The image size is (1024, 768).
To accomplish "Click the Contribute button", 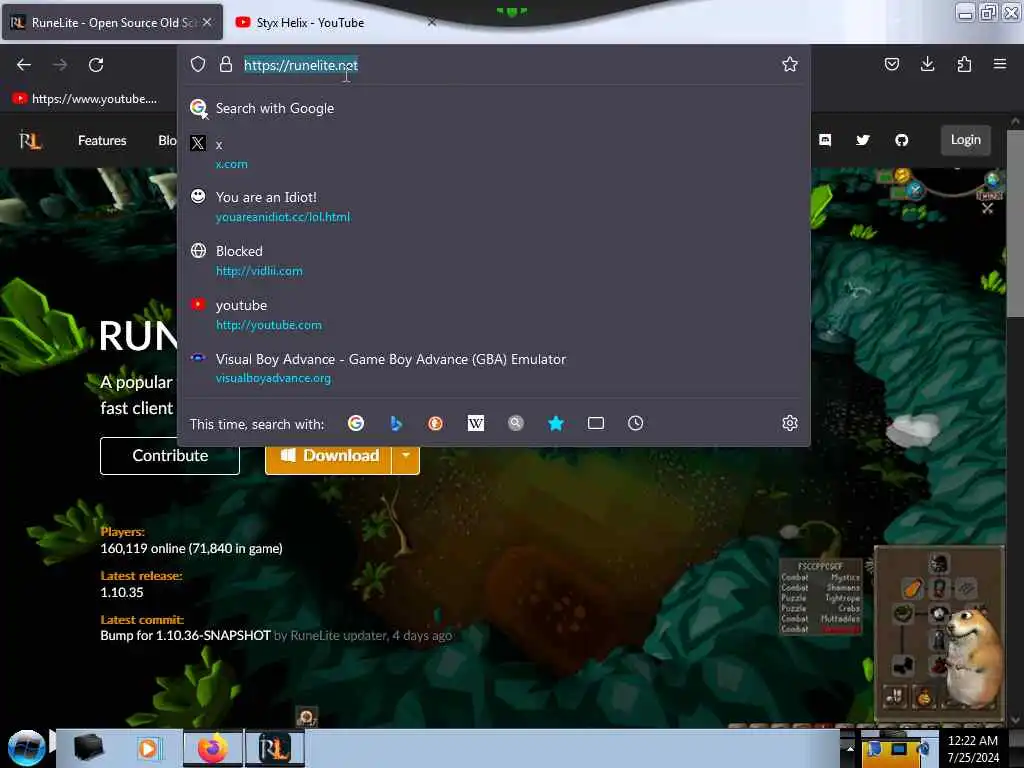I will point(170,455).
